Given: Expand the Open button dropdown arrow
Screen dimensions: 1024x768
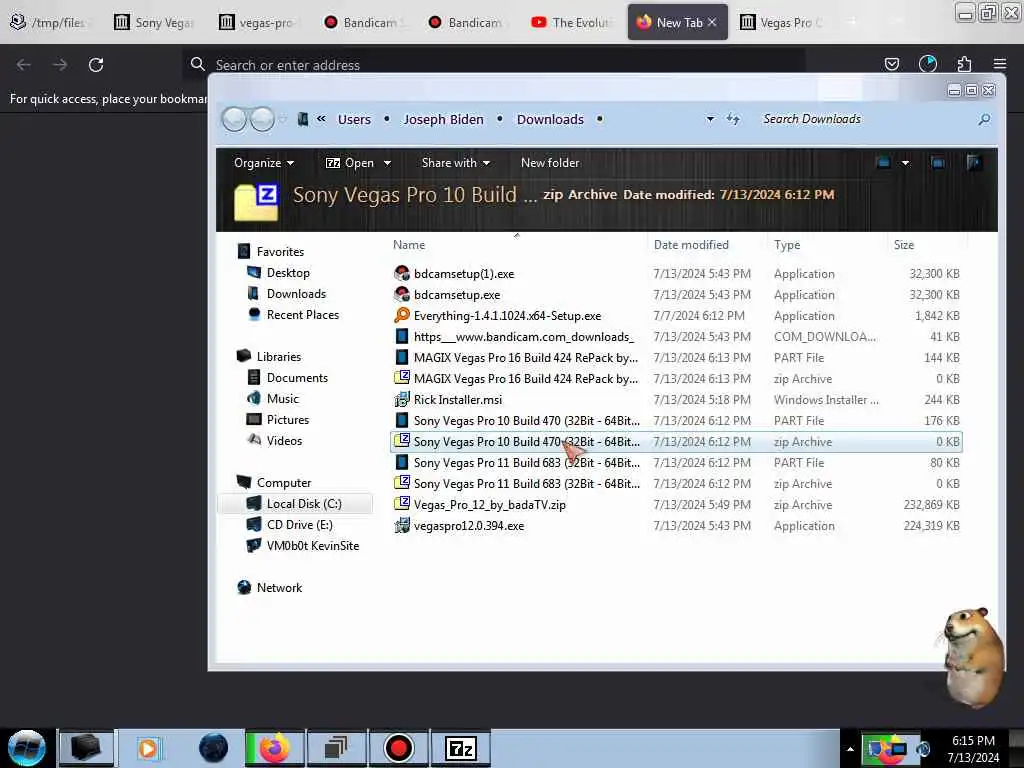Looking at the screenshot, I should pyautogui.click(x=387, y=163).
